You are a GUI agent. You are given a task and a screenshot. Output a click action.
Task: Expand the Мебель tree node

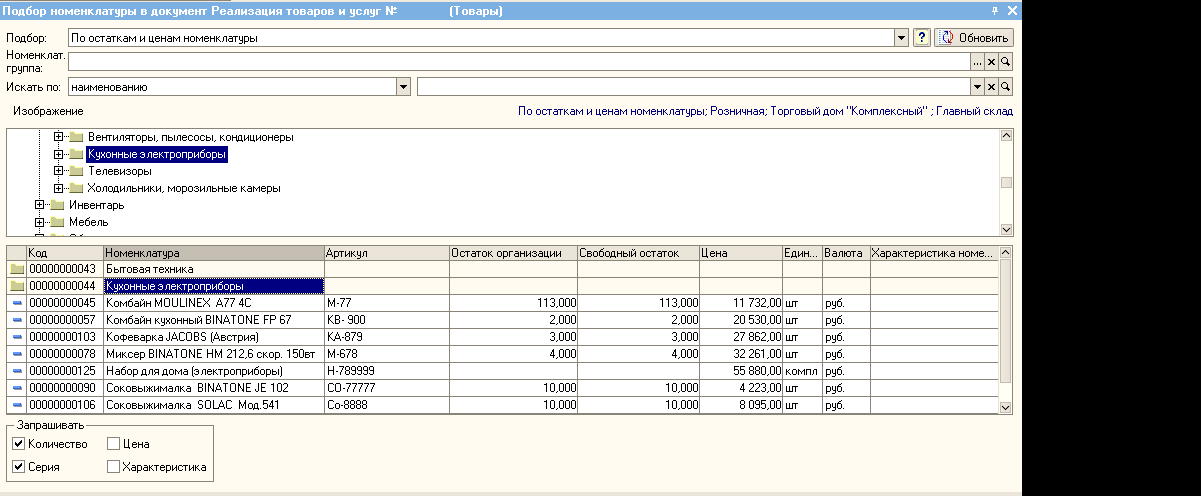[x=40, y=222]
